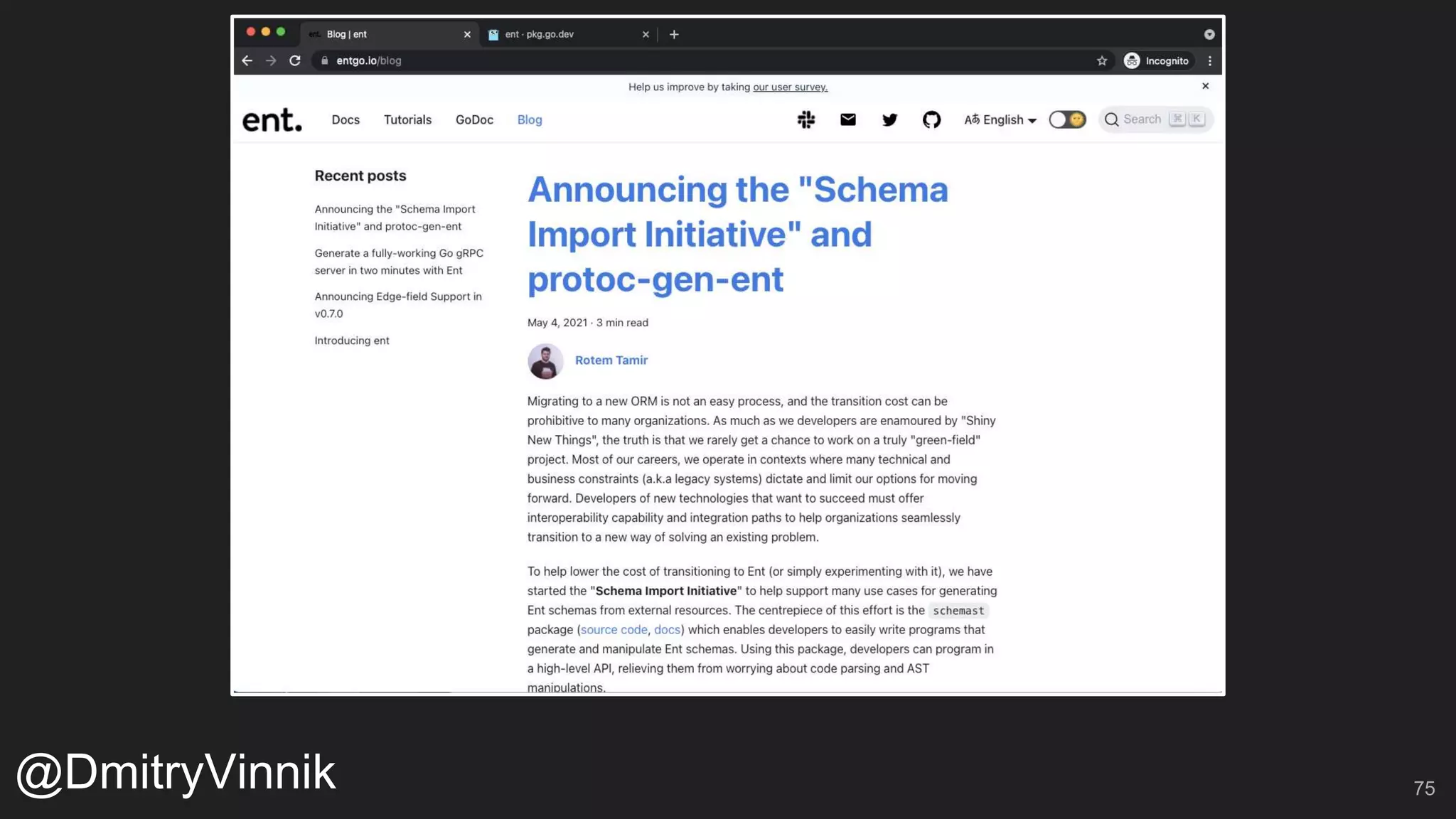Open the Tutorials nav item
Screen dimensions: 1456x819
point(407,119)
